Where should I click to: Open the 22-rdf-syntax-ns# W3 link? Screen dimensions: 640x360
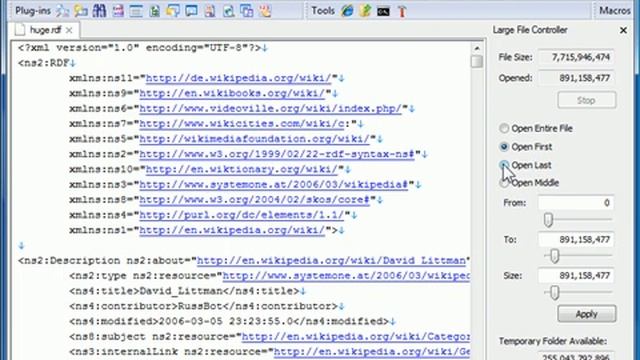coord(277,154)
